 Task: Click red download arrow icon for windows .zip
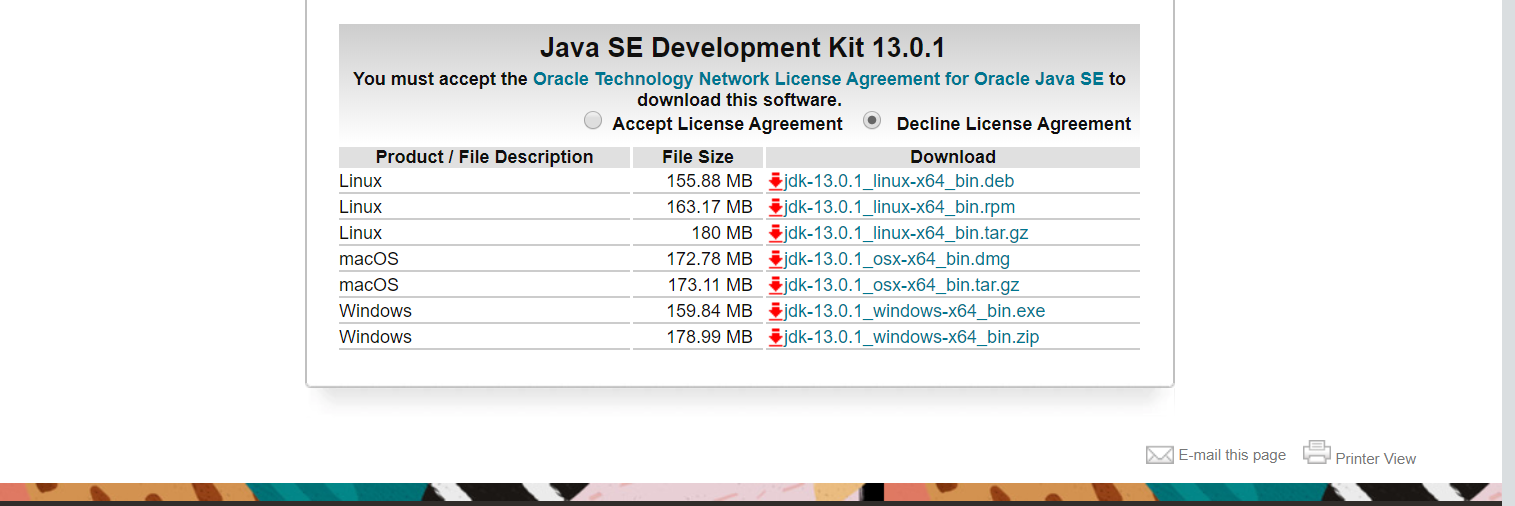[775, 337]
